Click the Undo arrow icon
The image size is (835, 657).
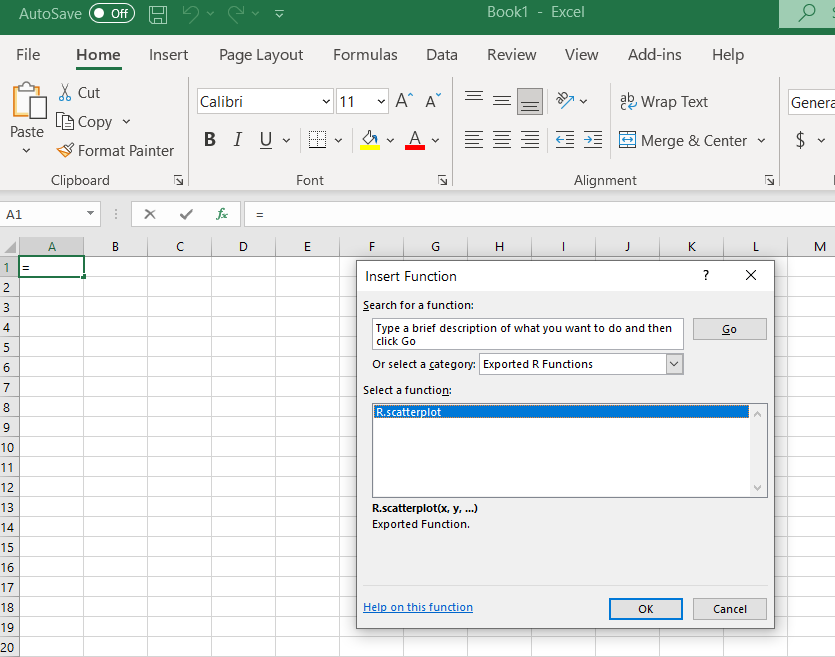pyautogui.click(x=191, y=14)
